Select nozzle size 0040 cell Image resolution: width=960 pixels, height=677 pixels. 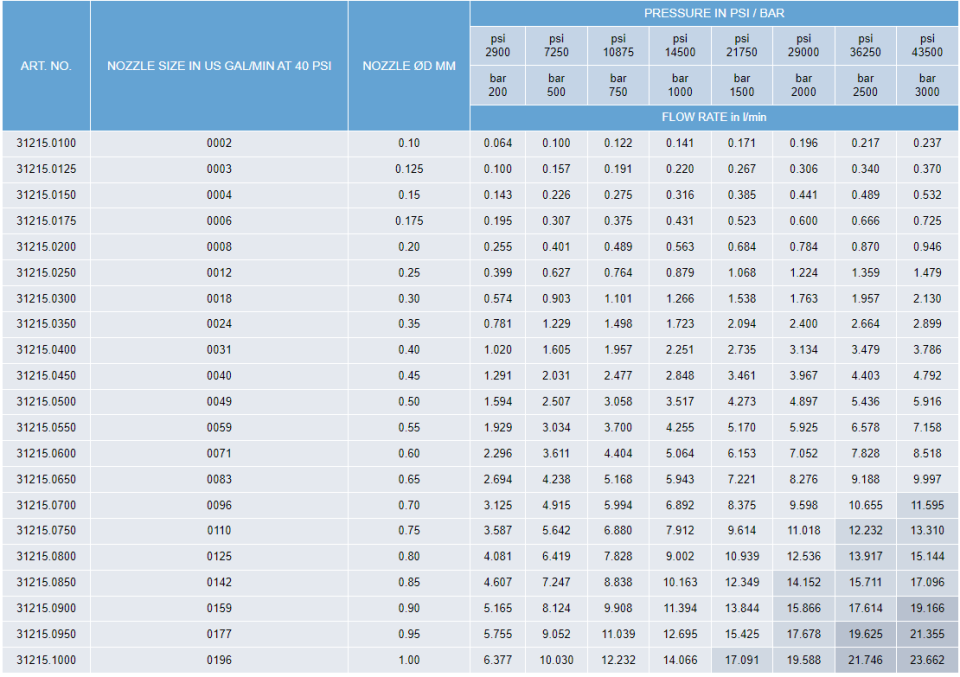[219, 376]
